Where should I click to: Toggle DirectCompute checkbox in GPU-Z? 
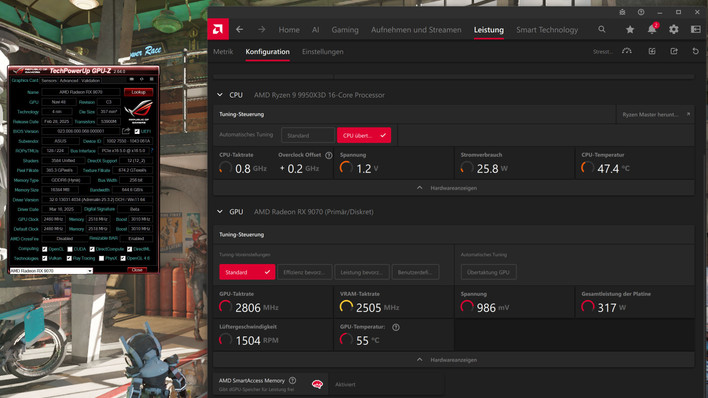click(x=92, y=249)
